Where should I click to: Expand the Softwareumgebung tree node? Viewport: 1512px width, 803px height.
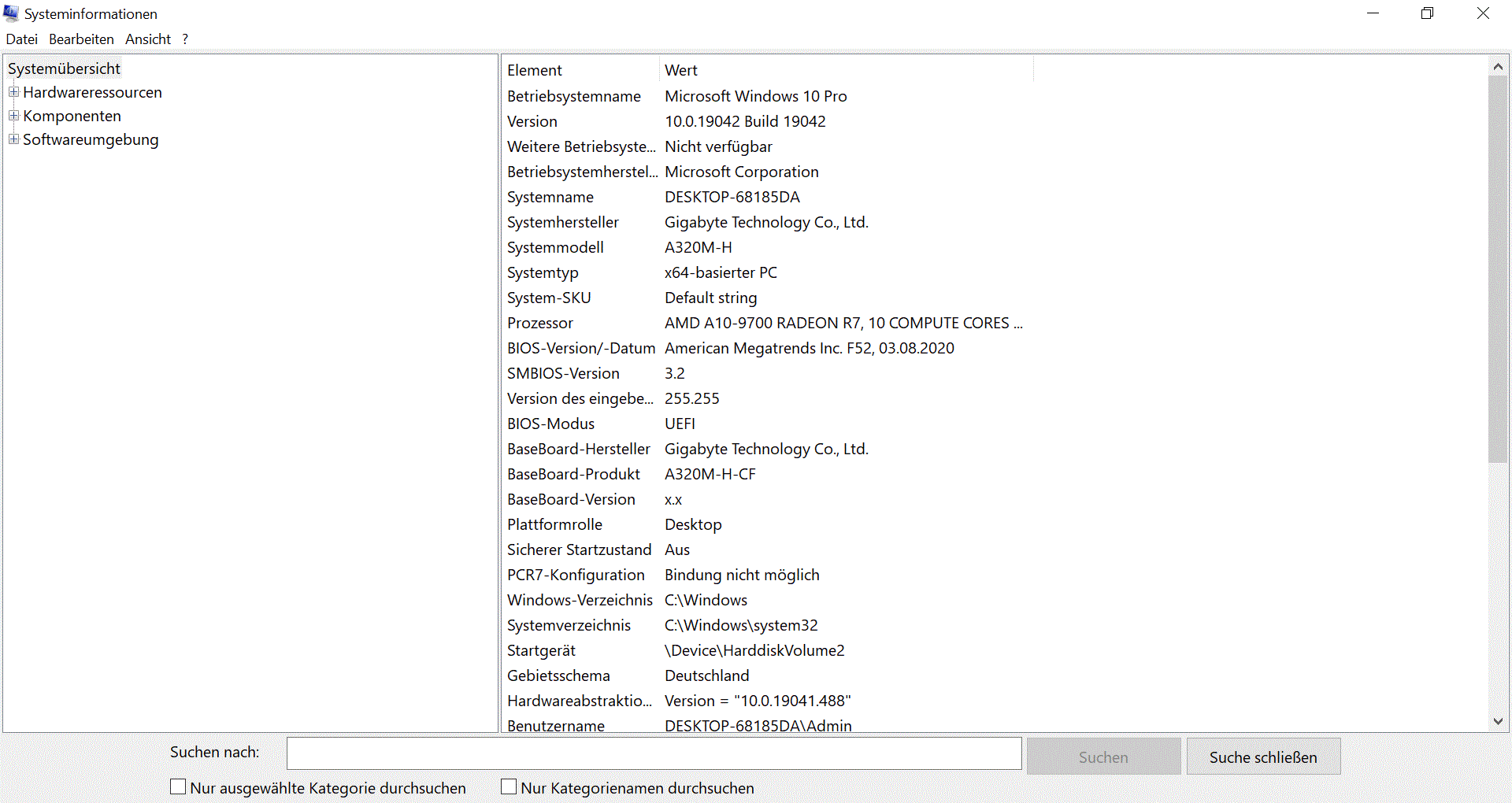click(x=13, y=139)
